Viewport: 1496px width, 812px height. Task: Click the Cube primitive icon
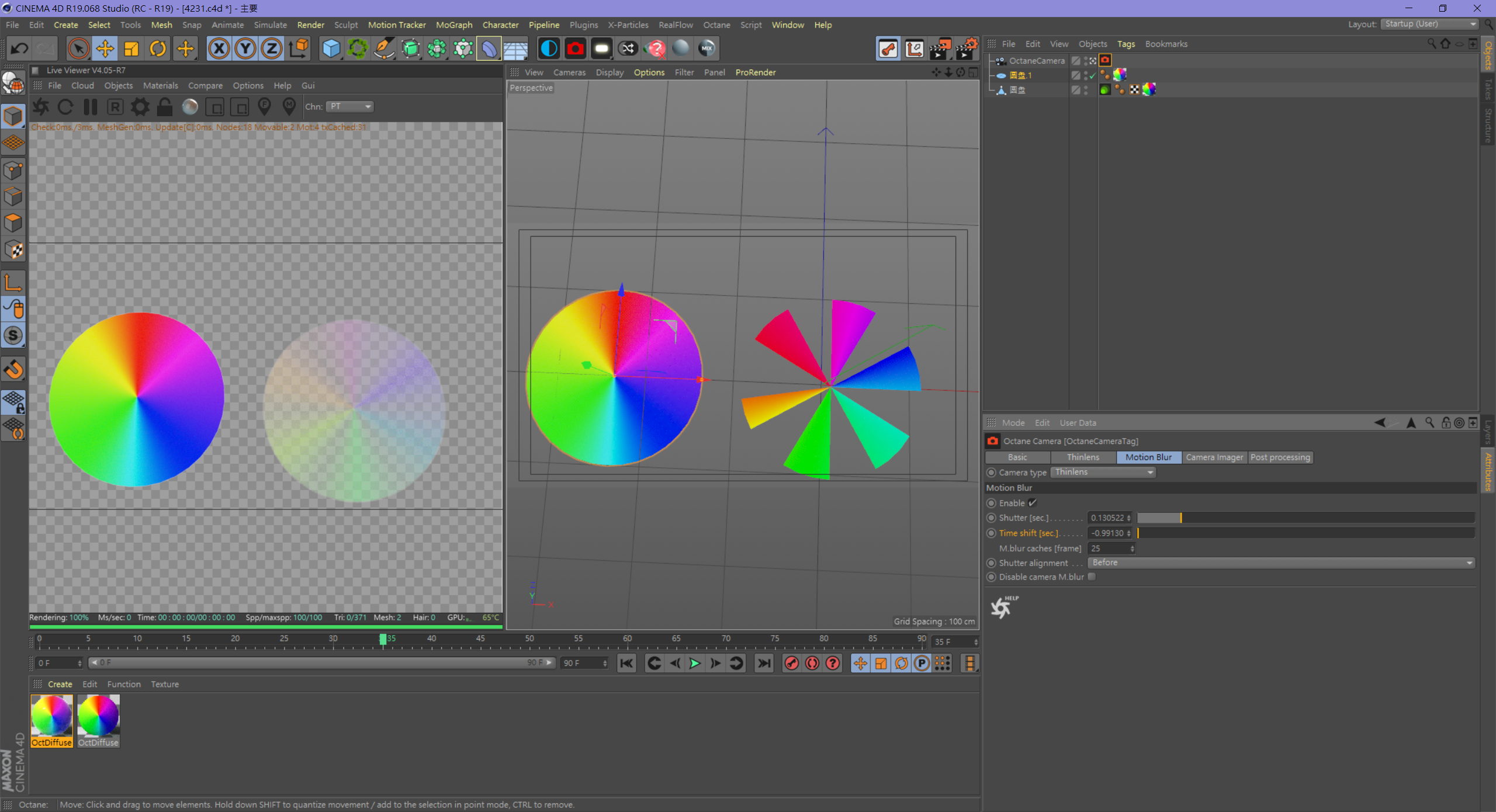[x=331, y=48]
